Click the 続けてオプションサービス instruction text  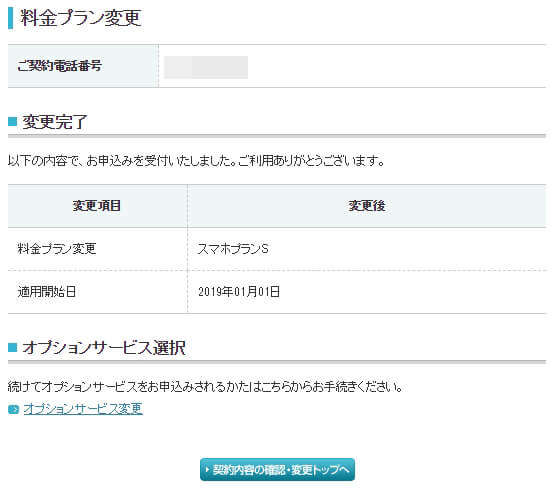coord(205,387)
